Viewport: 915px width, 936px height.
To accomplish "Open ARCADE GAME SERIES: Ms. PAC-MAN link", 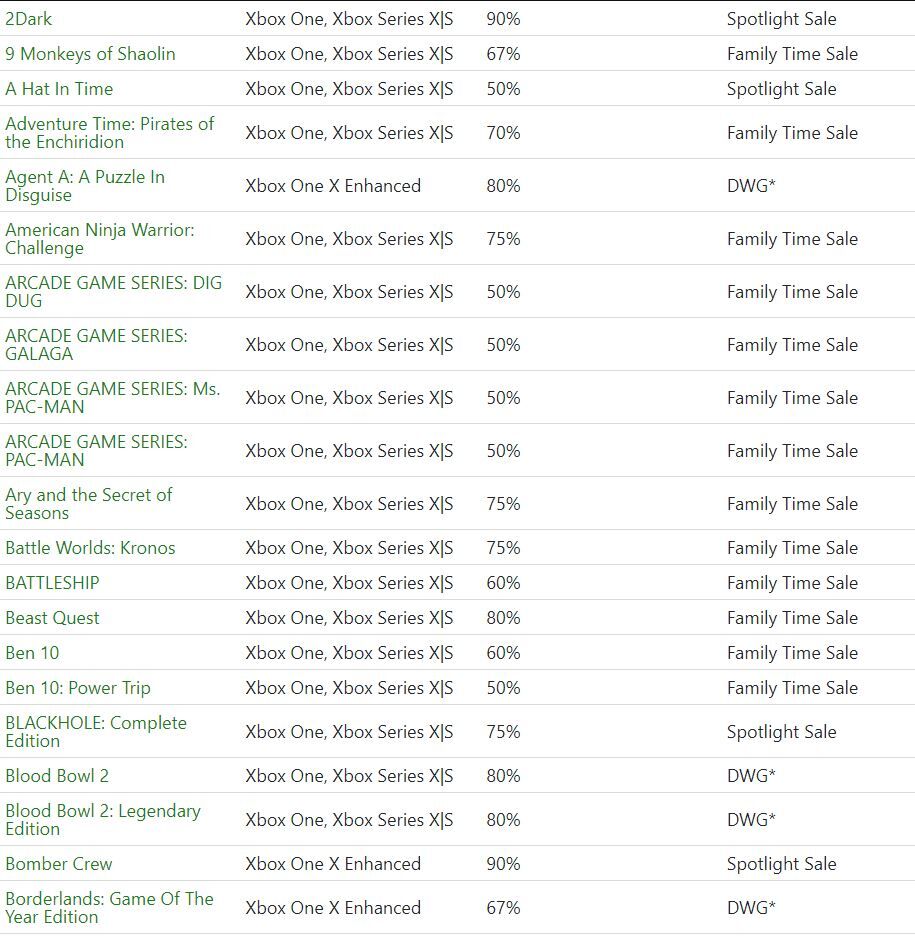I will coord(113,398).
